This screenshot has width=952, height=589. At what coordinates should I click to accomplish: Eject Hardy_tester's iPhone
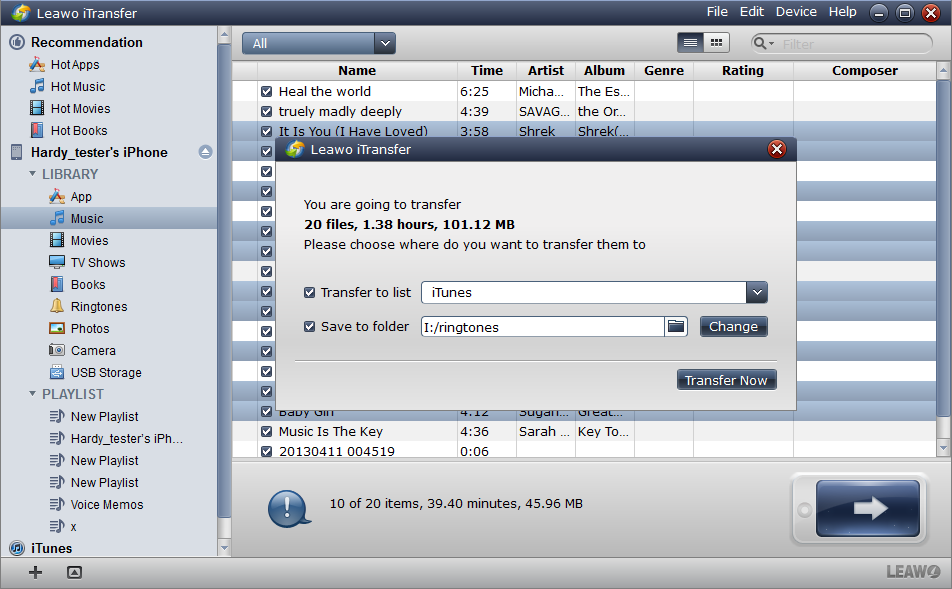[x=205, y=152]
